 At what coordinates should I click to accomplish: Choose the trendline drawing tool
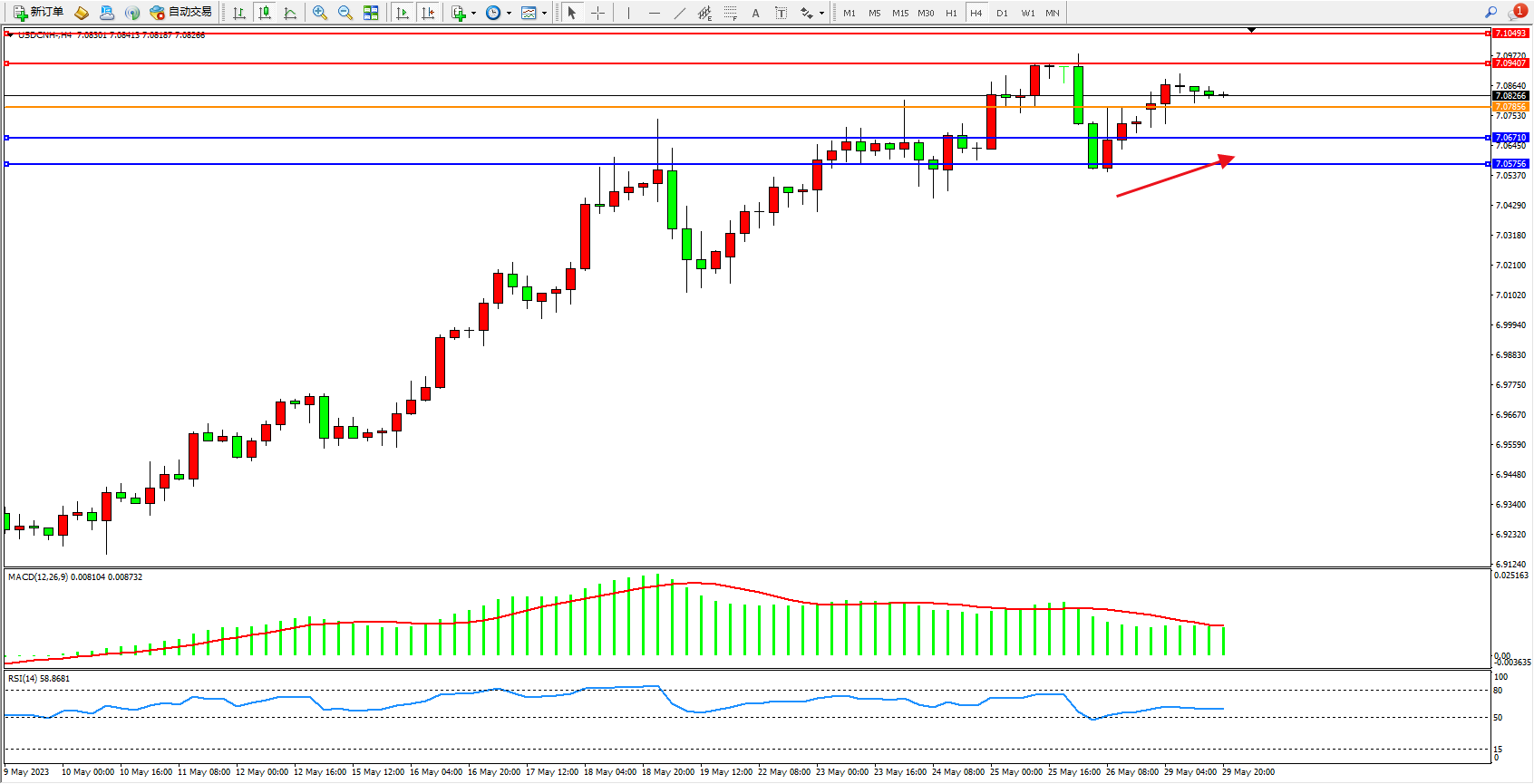(x=680, y=13)
